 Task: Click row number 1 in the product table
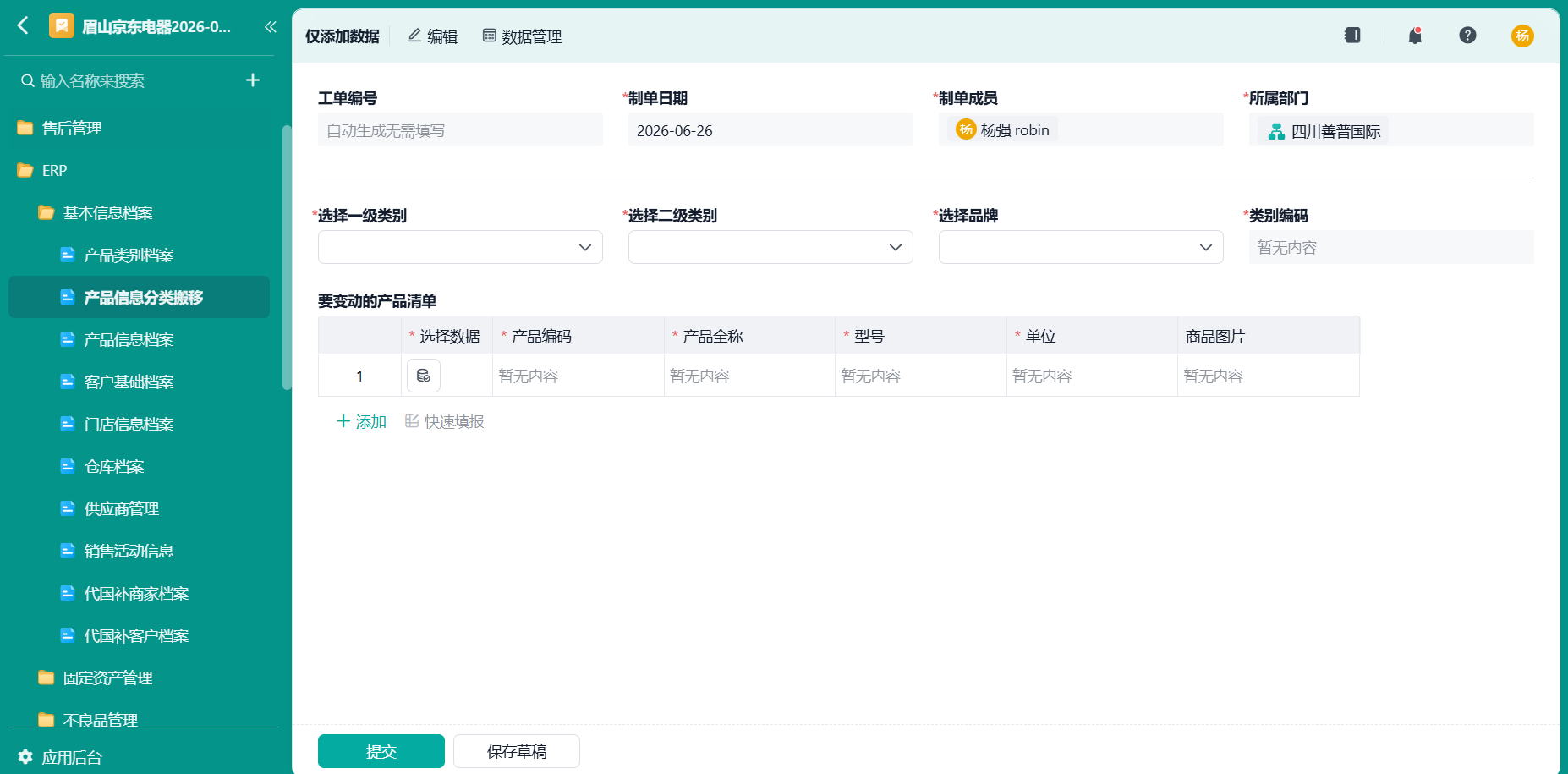[359, 376]
